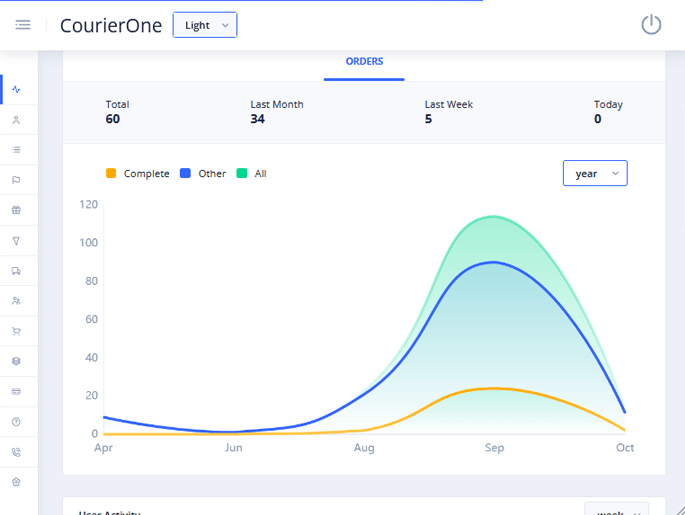Select the delivery truck sidebar icon
The height and width of the screenshot is (515, 685).
pyautogui.click(x=16, y=271)
